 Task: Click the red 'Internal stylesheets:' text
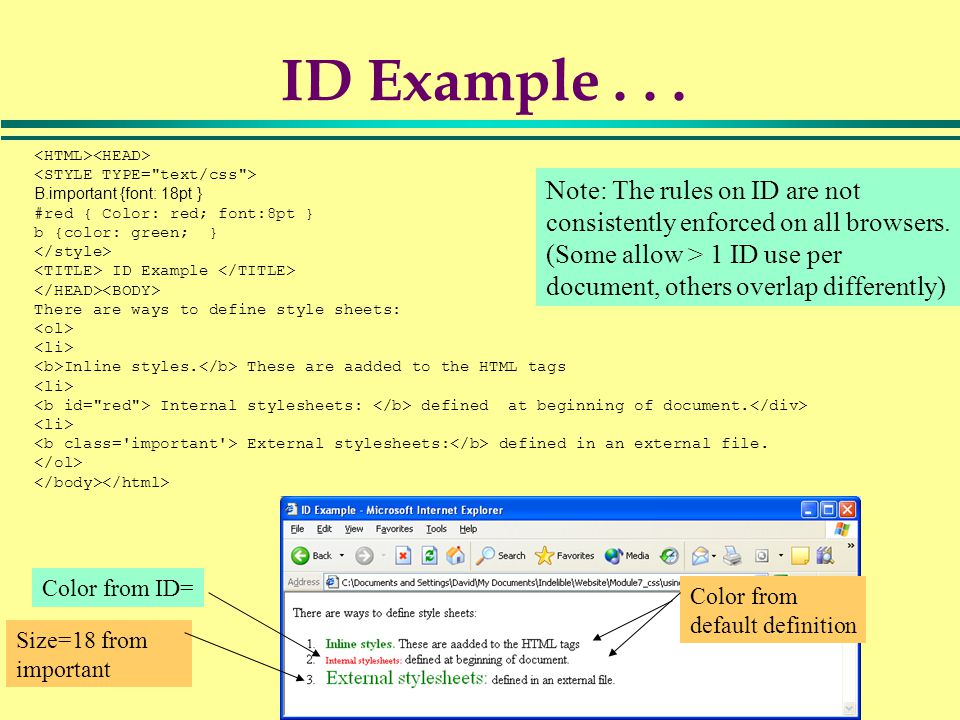pyautogui.click(x=363, y=661)
